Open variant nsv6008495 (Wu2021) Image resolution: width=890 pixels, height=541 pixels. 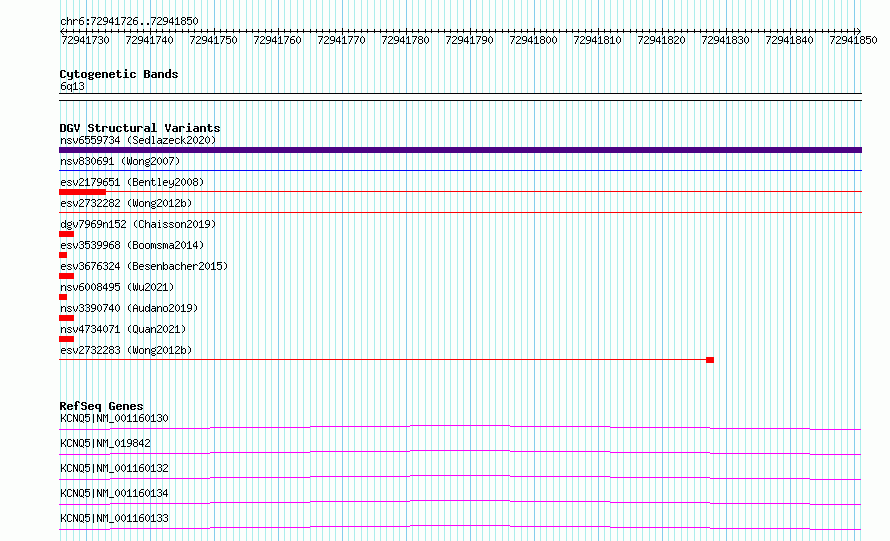117,287
